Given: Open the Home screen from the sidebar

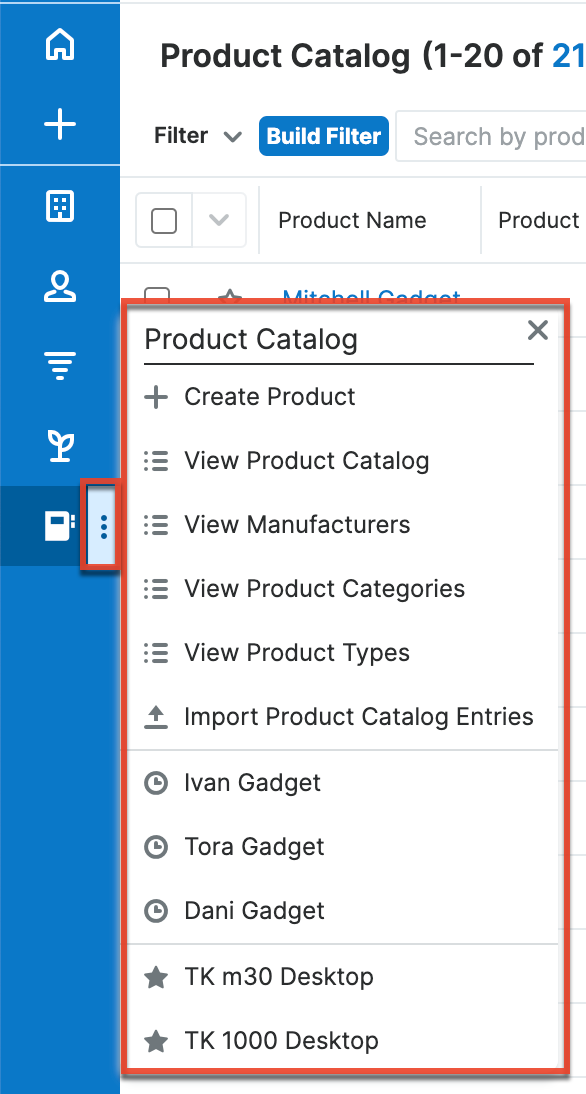Looking at the screenshot, I should pos(60,44).
